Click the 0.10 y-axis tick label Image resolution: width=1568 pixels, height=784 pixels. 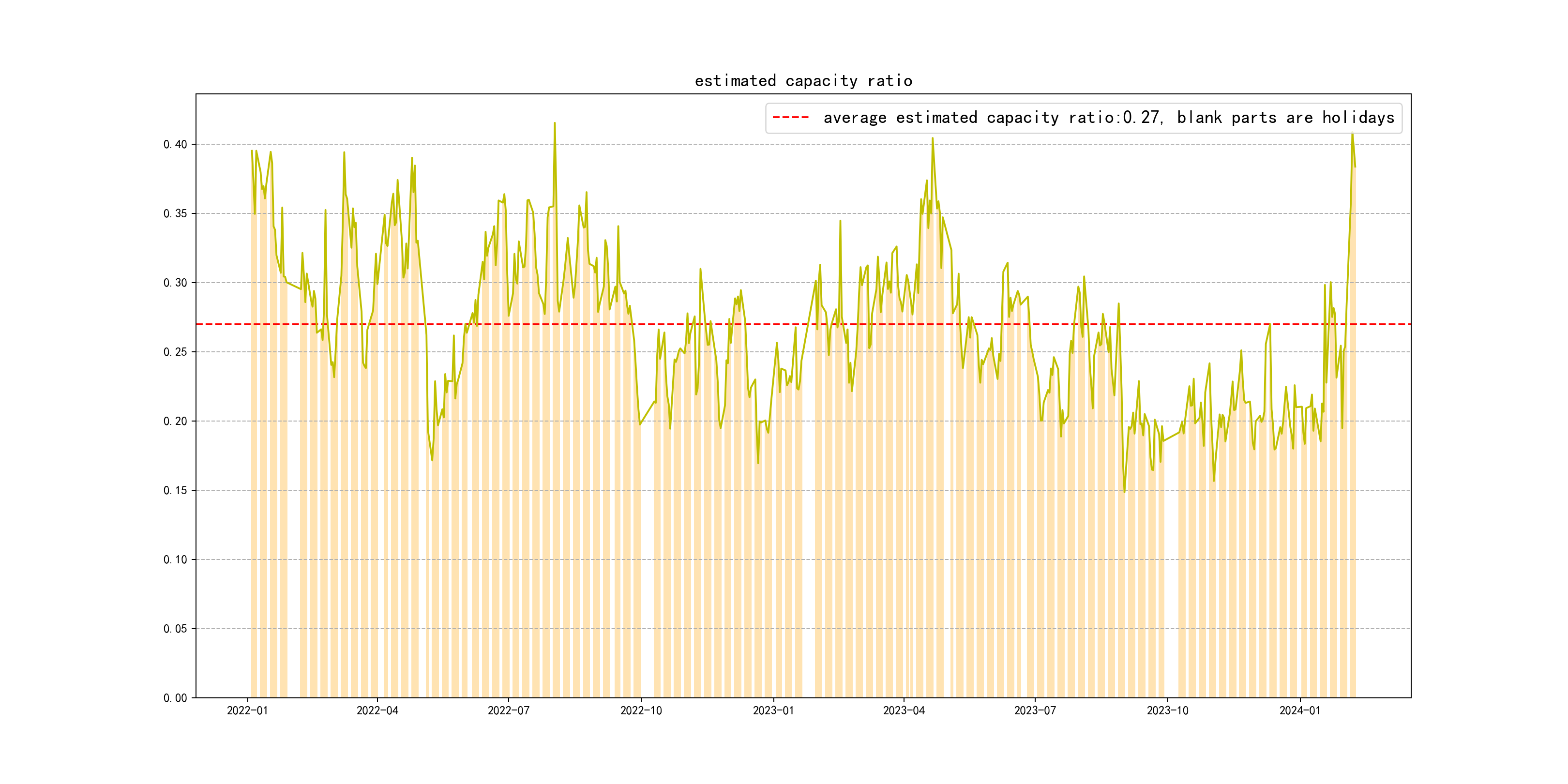tap(175, 559)
